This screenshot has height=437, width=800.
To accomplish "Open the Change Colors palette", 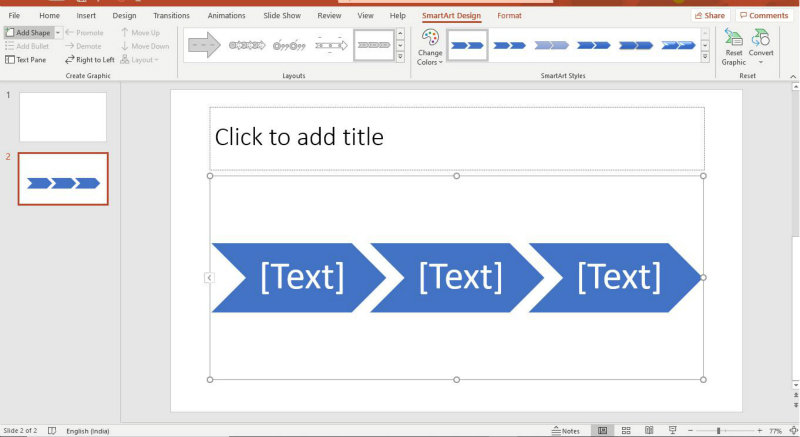I will [x=430, y=46].
